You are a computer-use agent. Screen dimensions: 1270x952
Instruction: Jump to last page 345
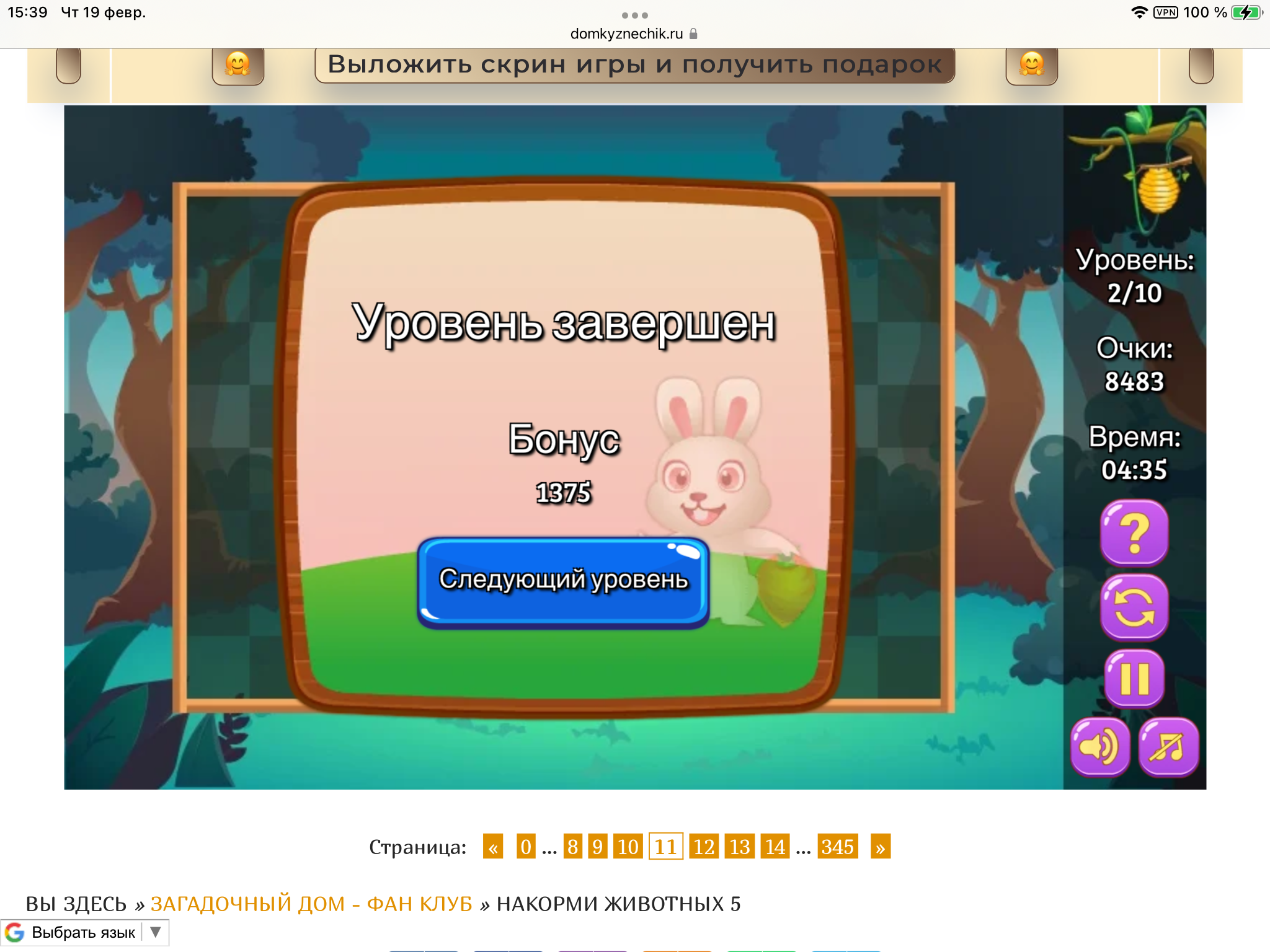[837, 847]
